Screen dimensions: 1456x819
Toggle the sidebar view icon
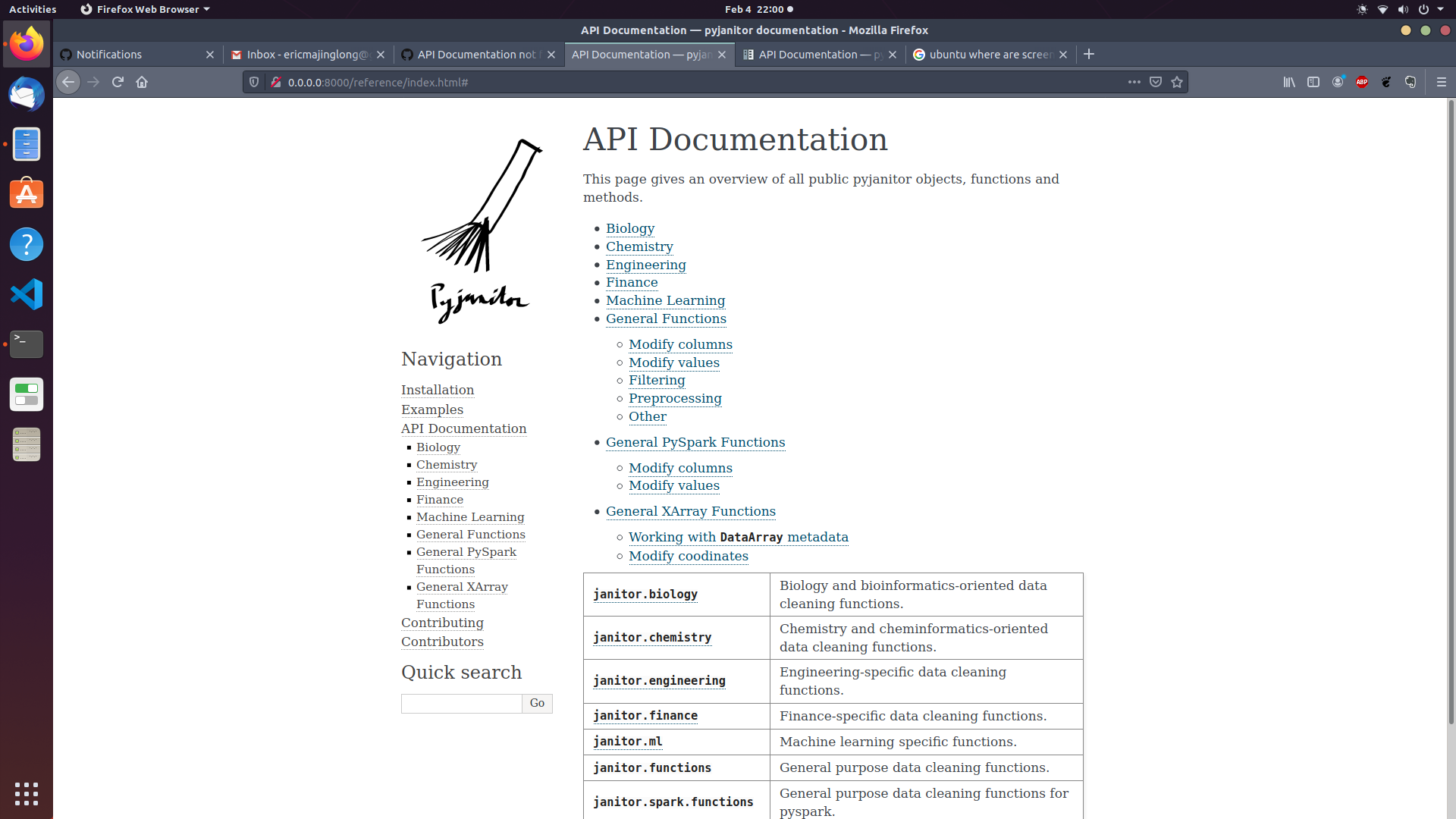[1313, 82]
